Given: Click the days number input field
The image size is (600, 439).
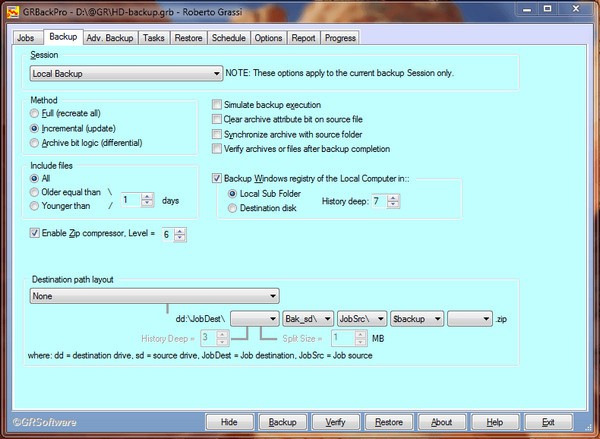Looking at the screenshot, I should (x=128, y=200).
